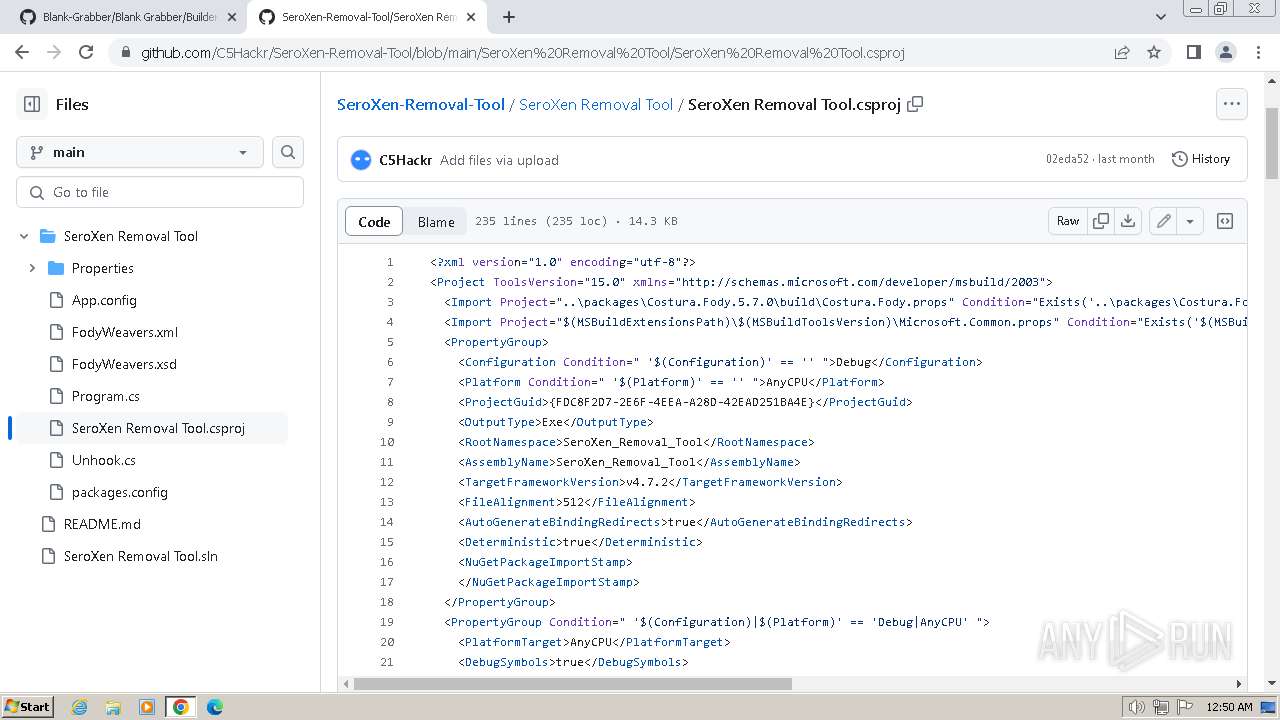Click site information lock icon
This screenshot has height=720, width=1280.
pos(124,52)
